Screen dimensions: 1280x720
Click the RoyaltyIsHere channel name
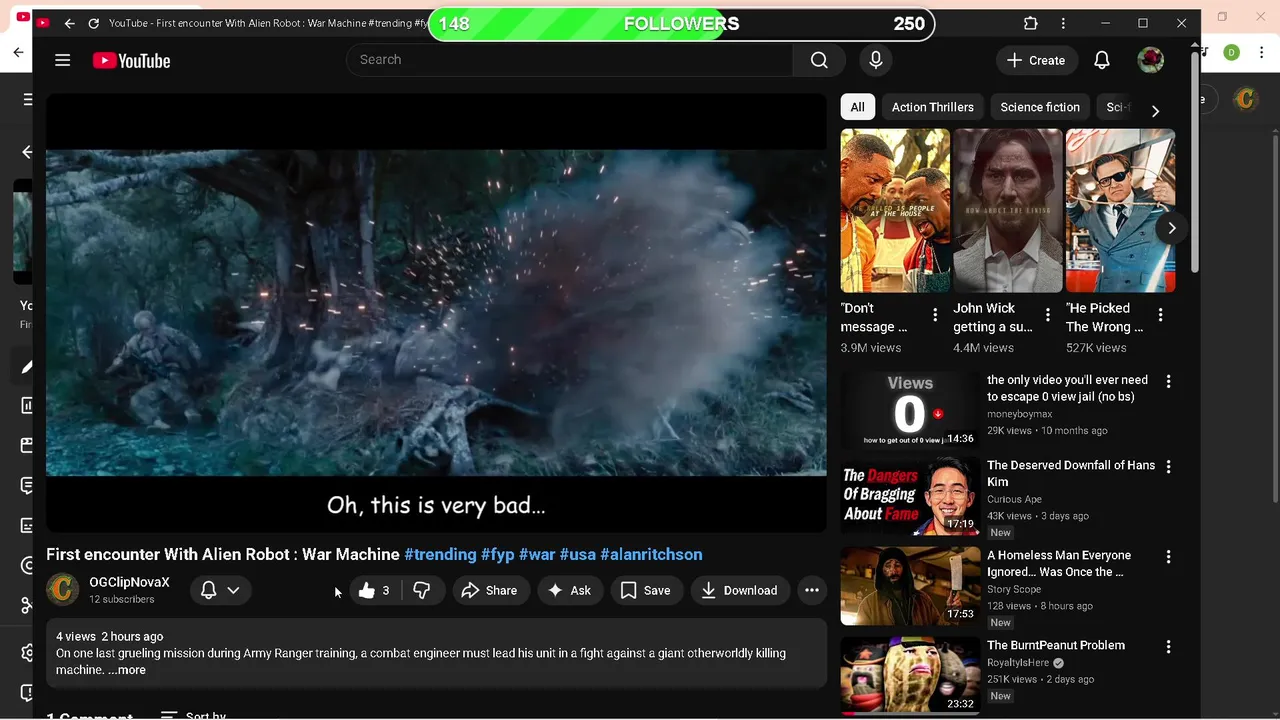tap(1018, 662)
